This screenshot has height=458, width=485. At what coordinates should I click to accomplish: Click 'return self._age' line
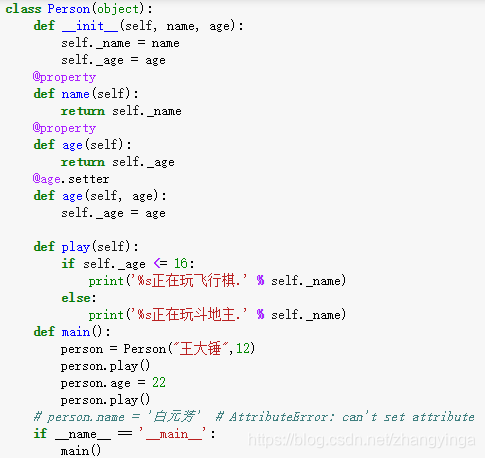[x=118, y=162]
